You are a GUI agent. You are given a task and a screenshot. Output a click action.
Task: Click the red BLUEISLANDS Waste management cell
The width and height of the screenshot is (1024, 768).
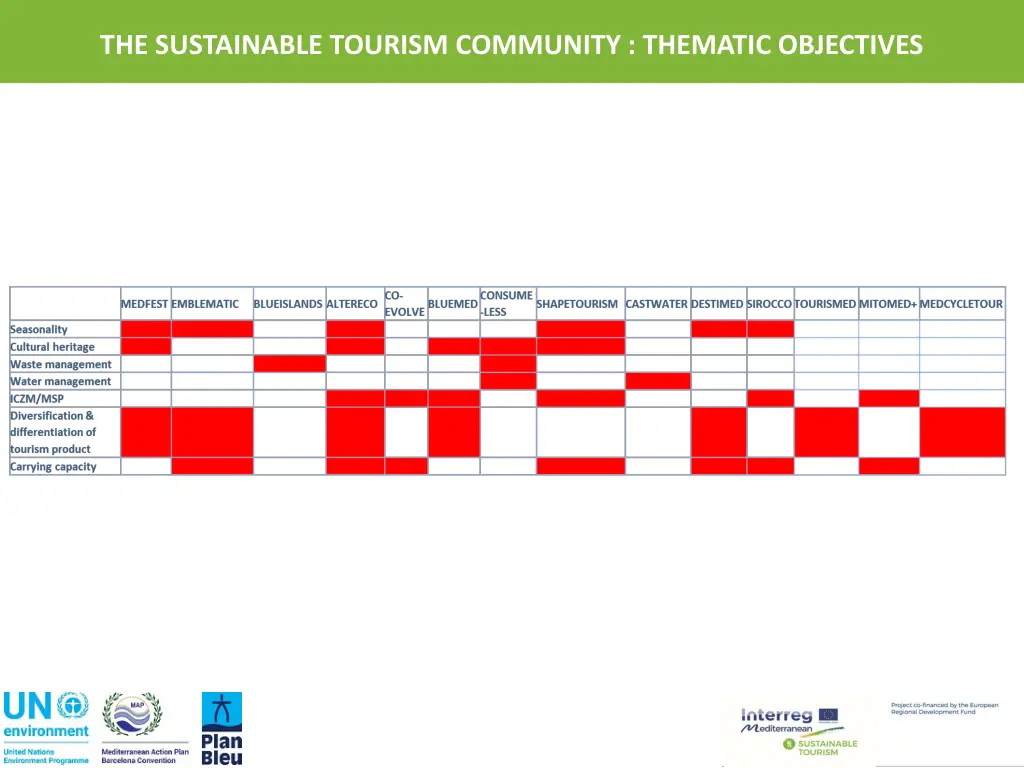tap(289, 364)
